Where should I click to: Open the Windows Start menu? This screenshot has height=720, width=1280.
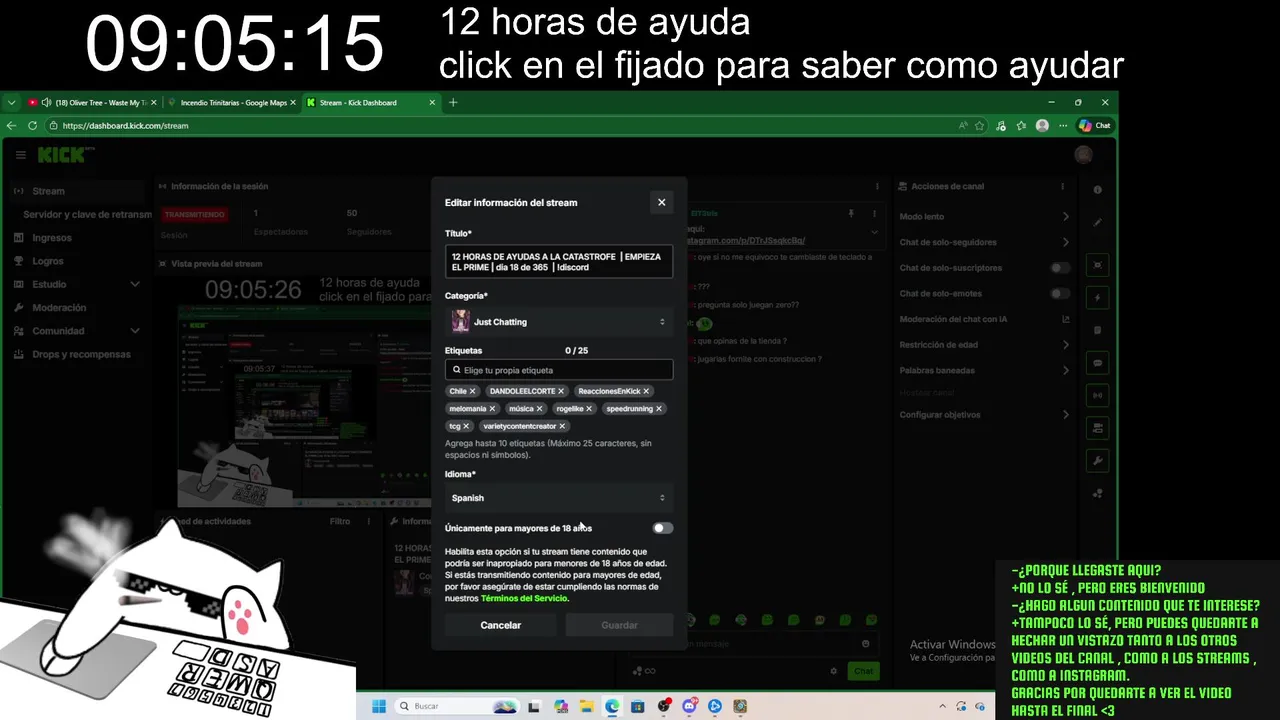click(x=379, y=706)
